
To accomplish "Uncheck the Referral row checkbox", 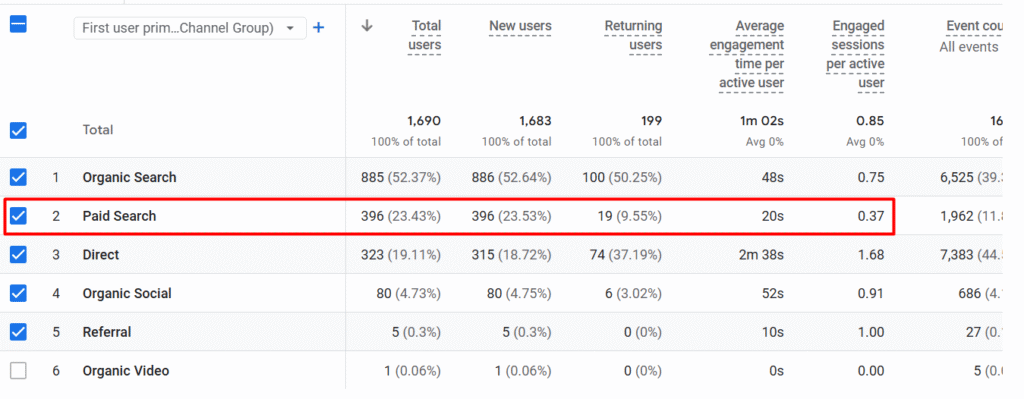I will click(x=18, y=332).
